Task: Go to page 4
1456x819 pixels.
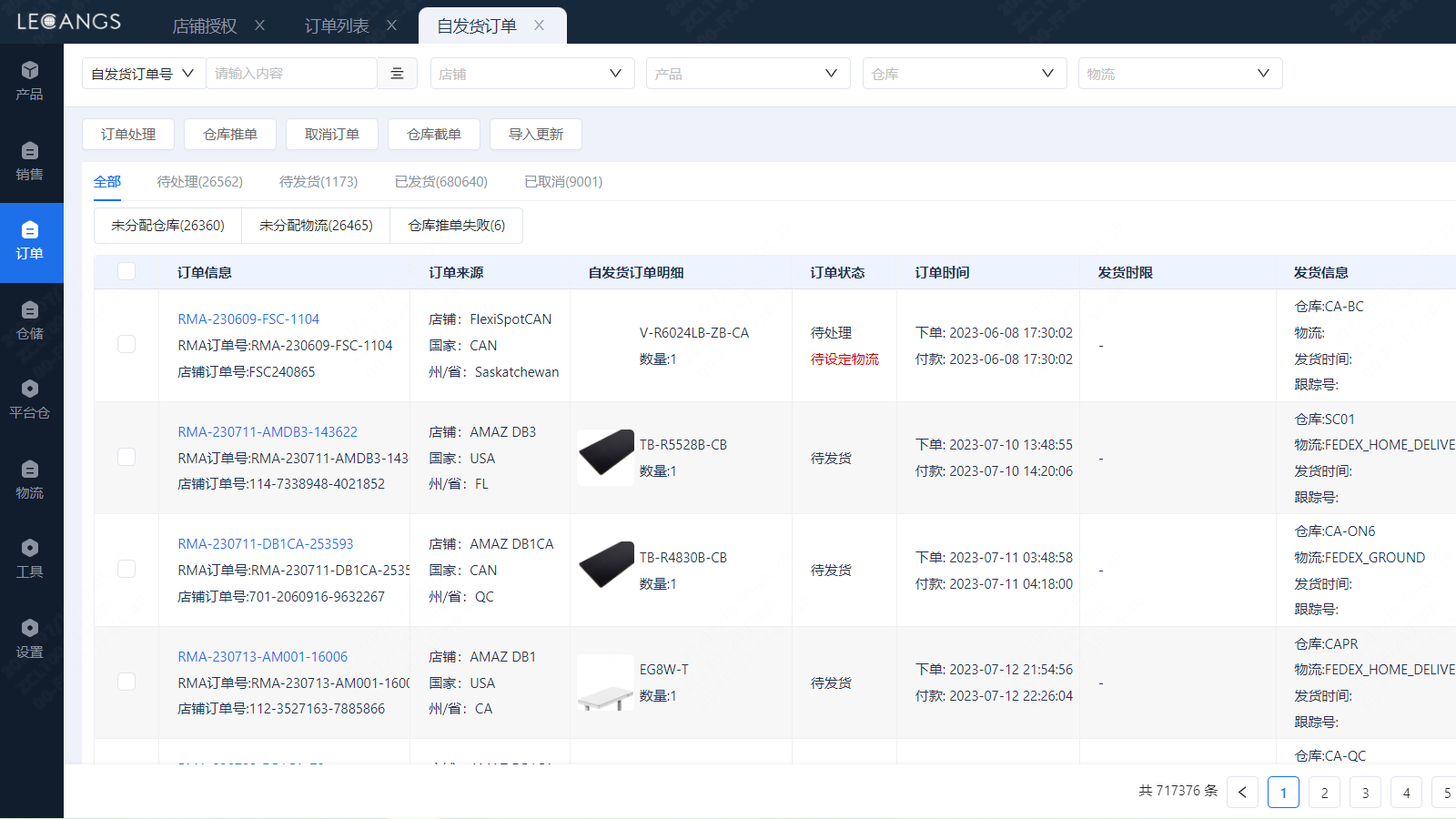Action: point(1406,793)
